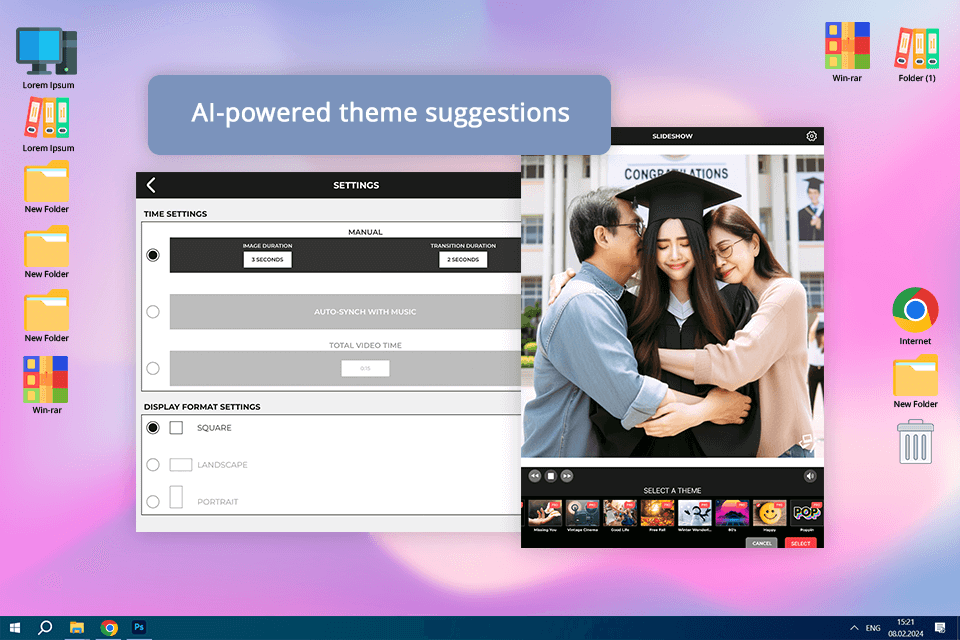Open Chrome from the taskbar
Screen dimensions: 960x640
click(110, 628)
